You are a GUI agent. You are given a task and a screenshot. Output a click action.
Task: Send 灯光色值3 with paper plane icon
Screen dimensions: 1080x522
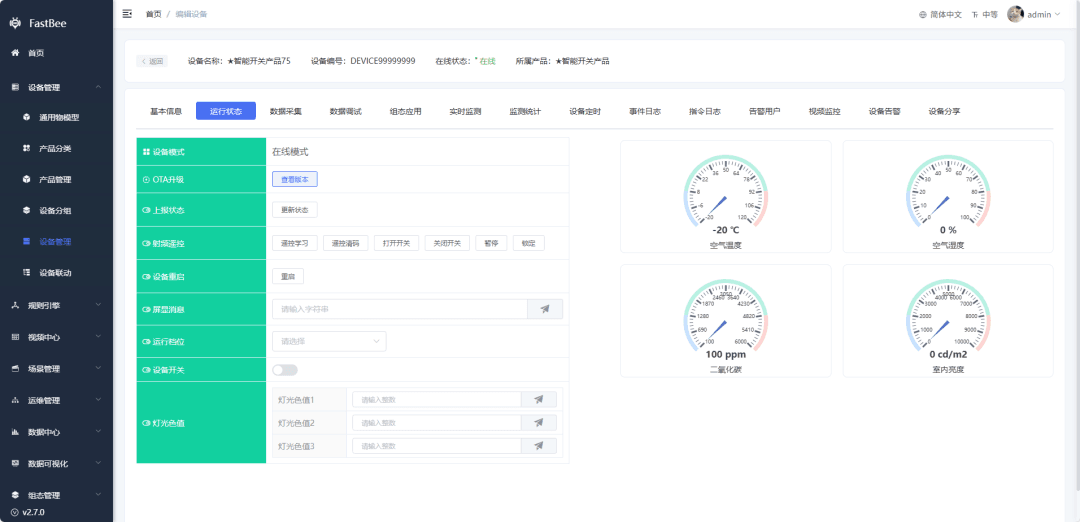539,446
